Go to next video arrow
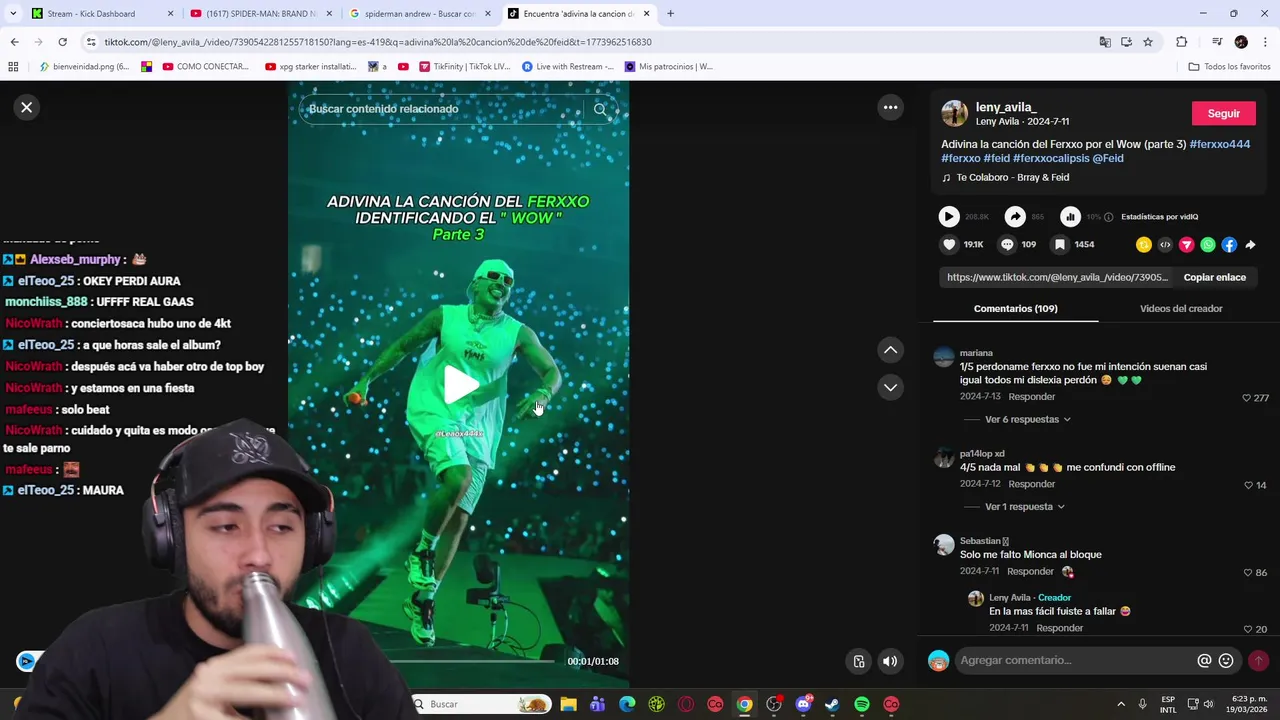1280x720 pixels. (x=890, y=387)
